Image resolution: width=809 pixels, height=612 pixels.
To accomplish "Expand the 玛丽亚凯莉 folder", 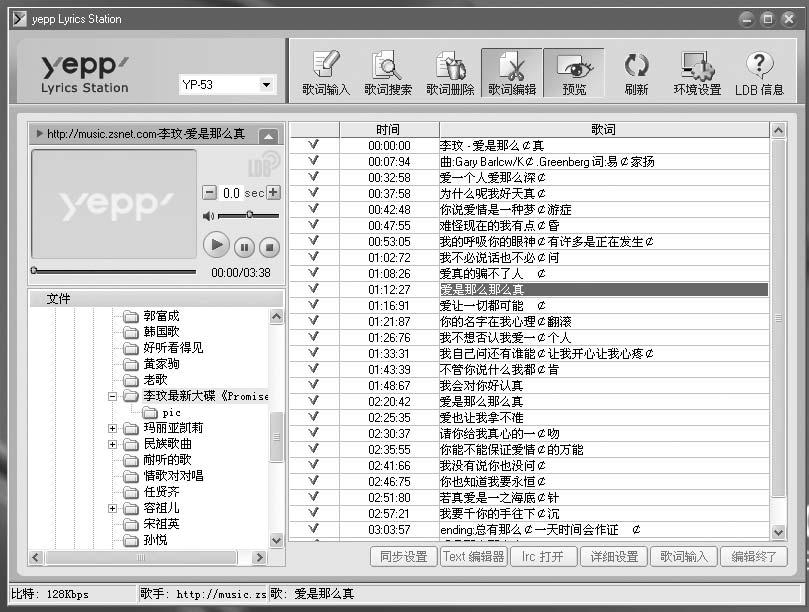I will [x=112, y=428].
